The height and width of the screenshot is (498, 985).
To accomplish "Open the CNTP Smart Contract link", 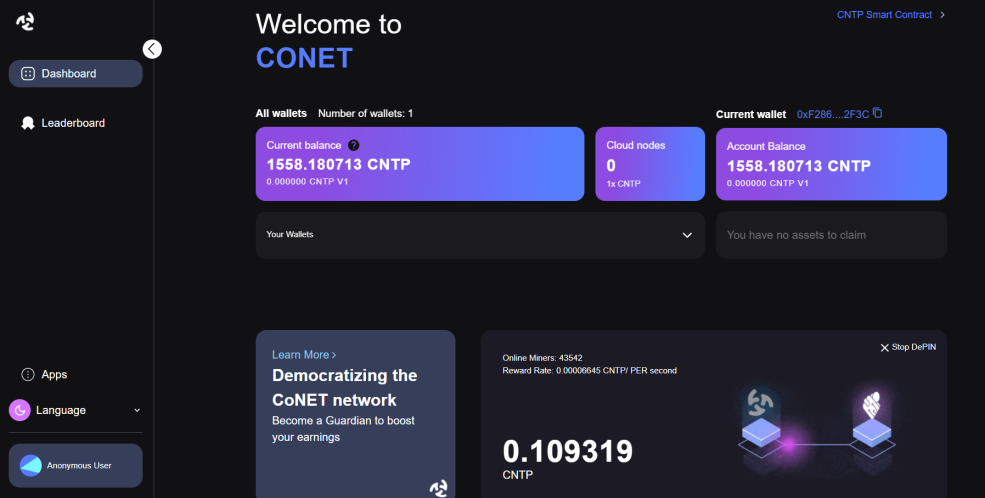I will pos(884,14).
